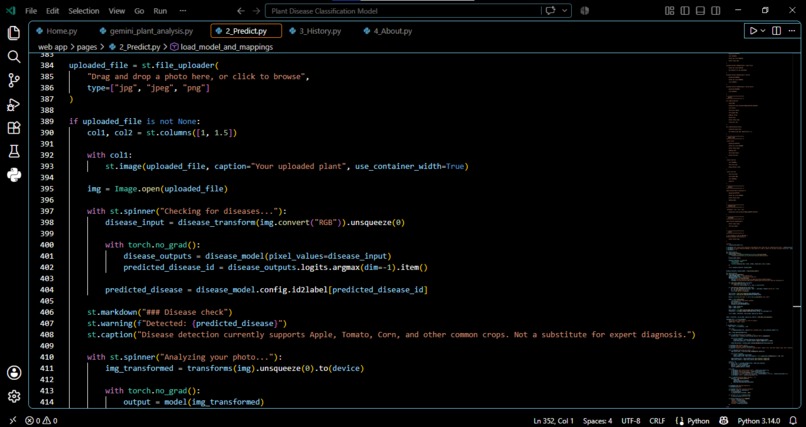Open the Manage gear menu

tap(14, 396)
